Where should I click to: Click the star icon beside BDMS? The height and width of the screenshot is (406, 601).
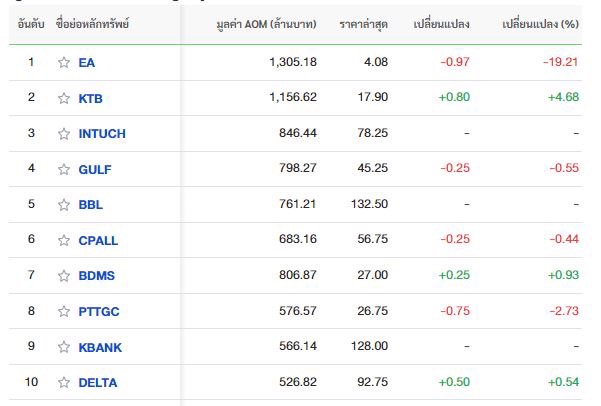tap(64, 276)
